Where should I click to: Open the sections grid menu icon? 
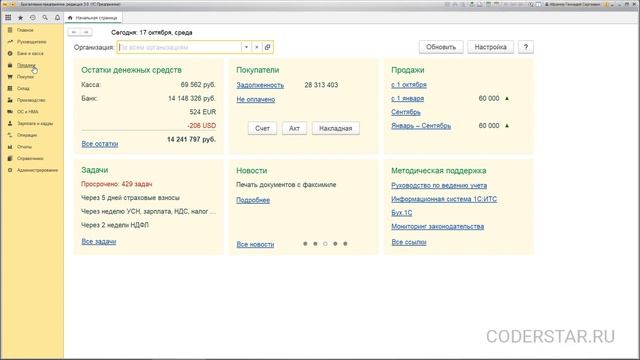tap(8, 18)
